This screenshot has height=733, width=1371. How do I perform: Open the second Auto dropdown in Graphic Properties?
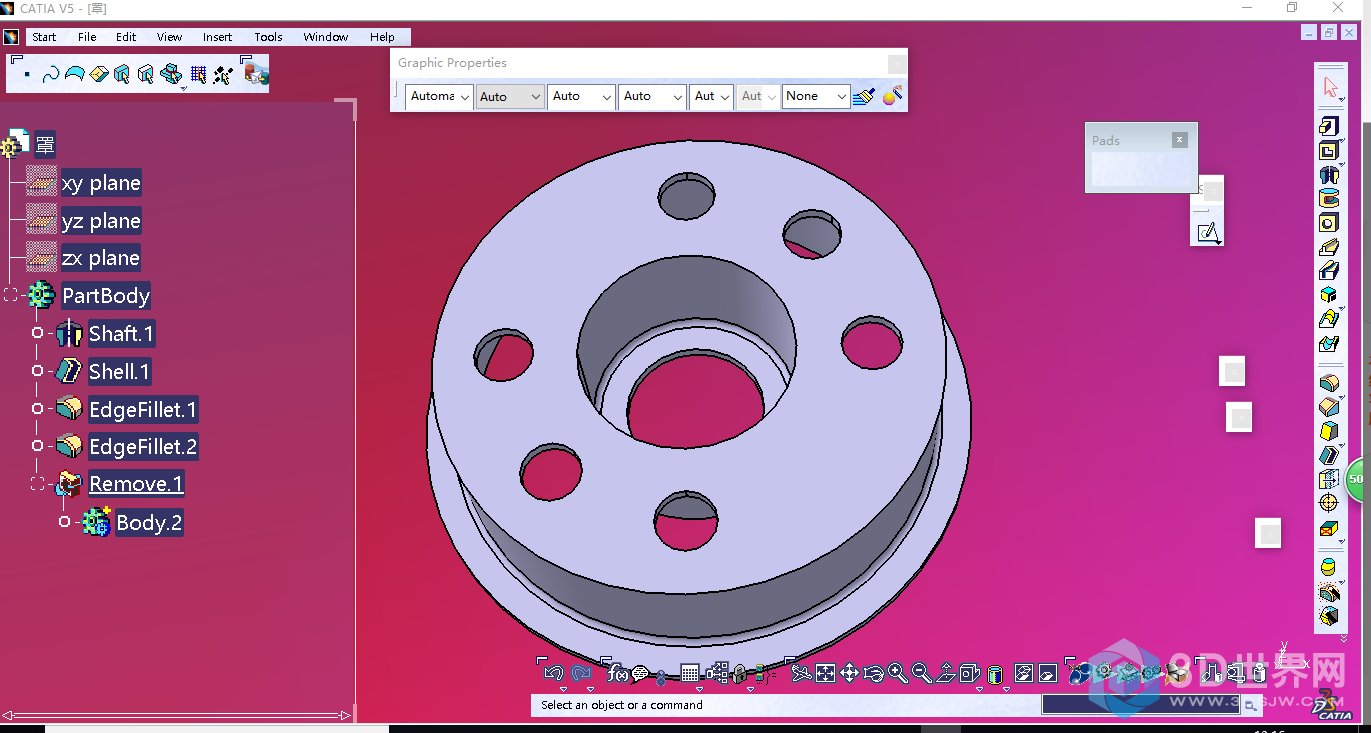point(509,96)
